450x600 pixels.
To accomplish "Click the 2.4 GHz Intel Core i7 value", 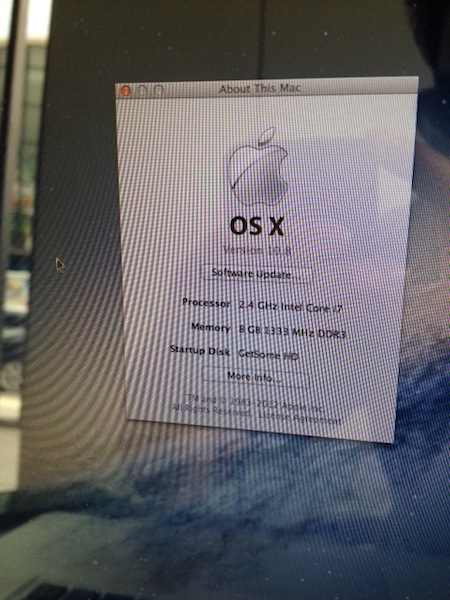I will point(290,307).
